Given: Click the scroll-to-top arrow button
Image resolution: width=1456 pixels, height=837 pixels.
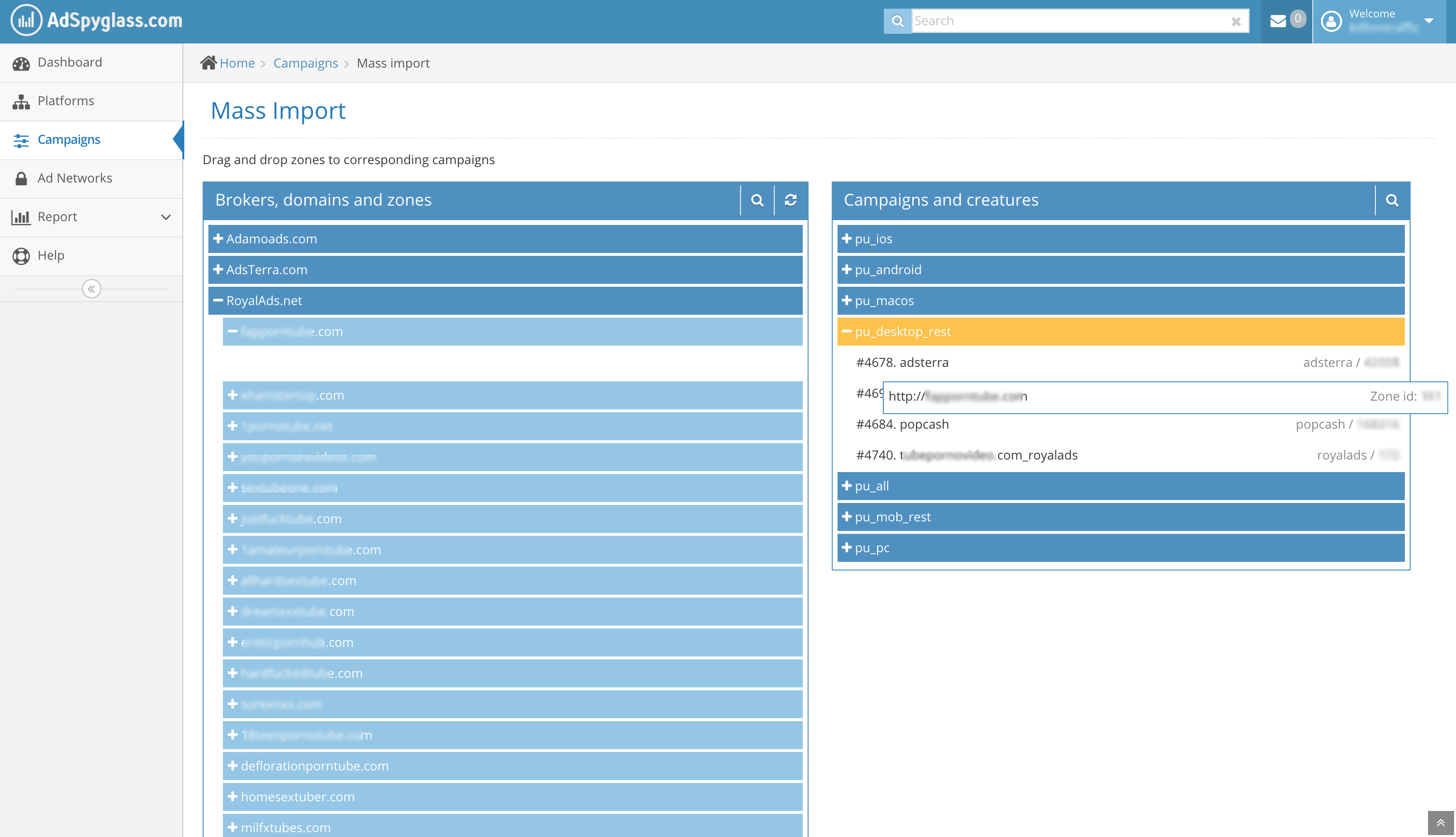Looking at the screenshot, I should click(x=1440, y=823).
